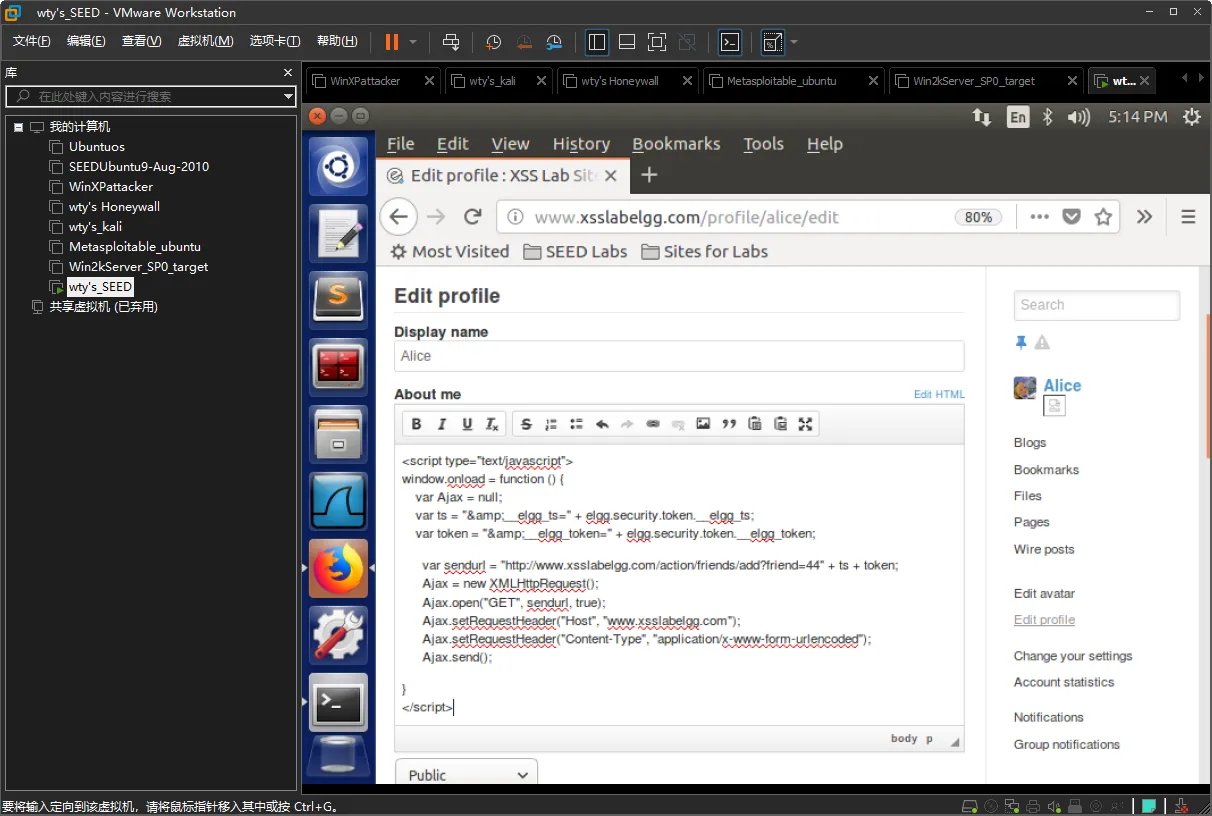Click the Pocket save icon

[1071, 217]
